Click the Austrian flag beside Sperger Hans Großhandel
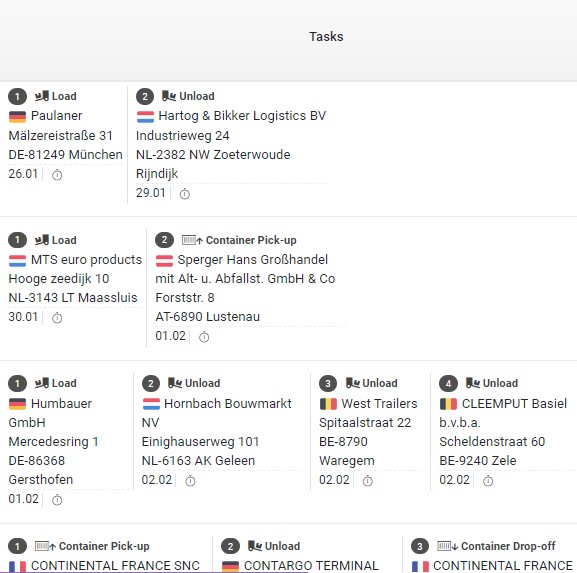This screenshot has width=577, height=573. 164,261
